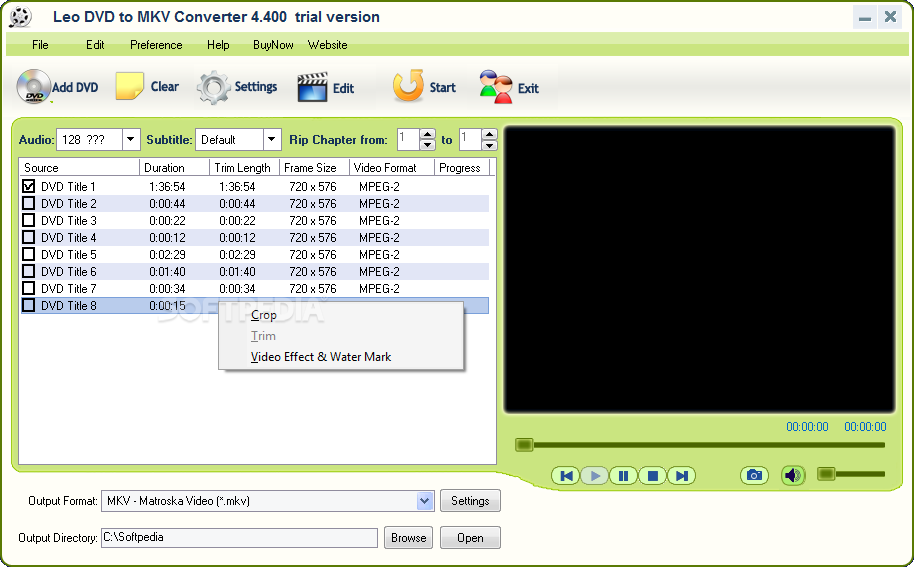Screen dimensions: 914x567
Task: Click the Source column header
Action: [x=79, y=168]
